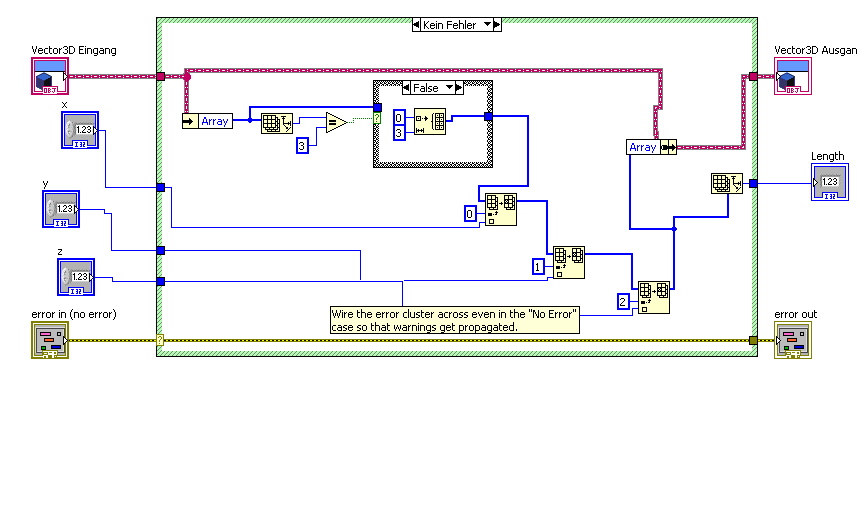The image size is (858, 512).
Task: Click the Length numeric indicator terminal
Action: pyautogui.click(x=830, y=182)
